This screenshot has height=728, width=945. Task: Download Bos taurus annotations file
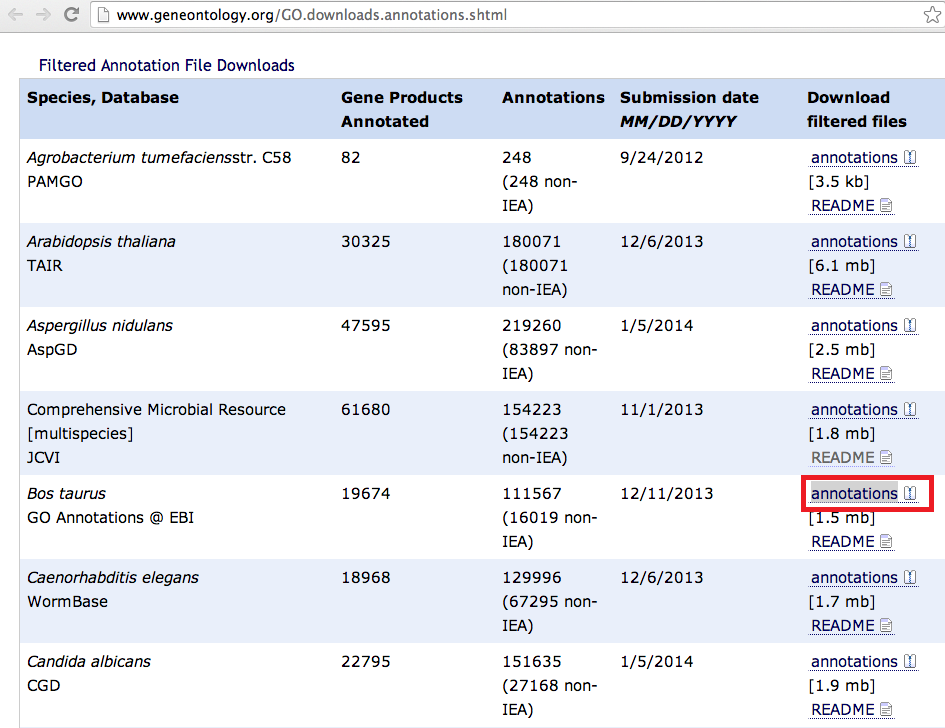tap(854, 494)
